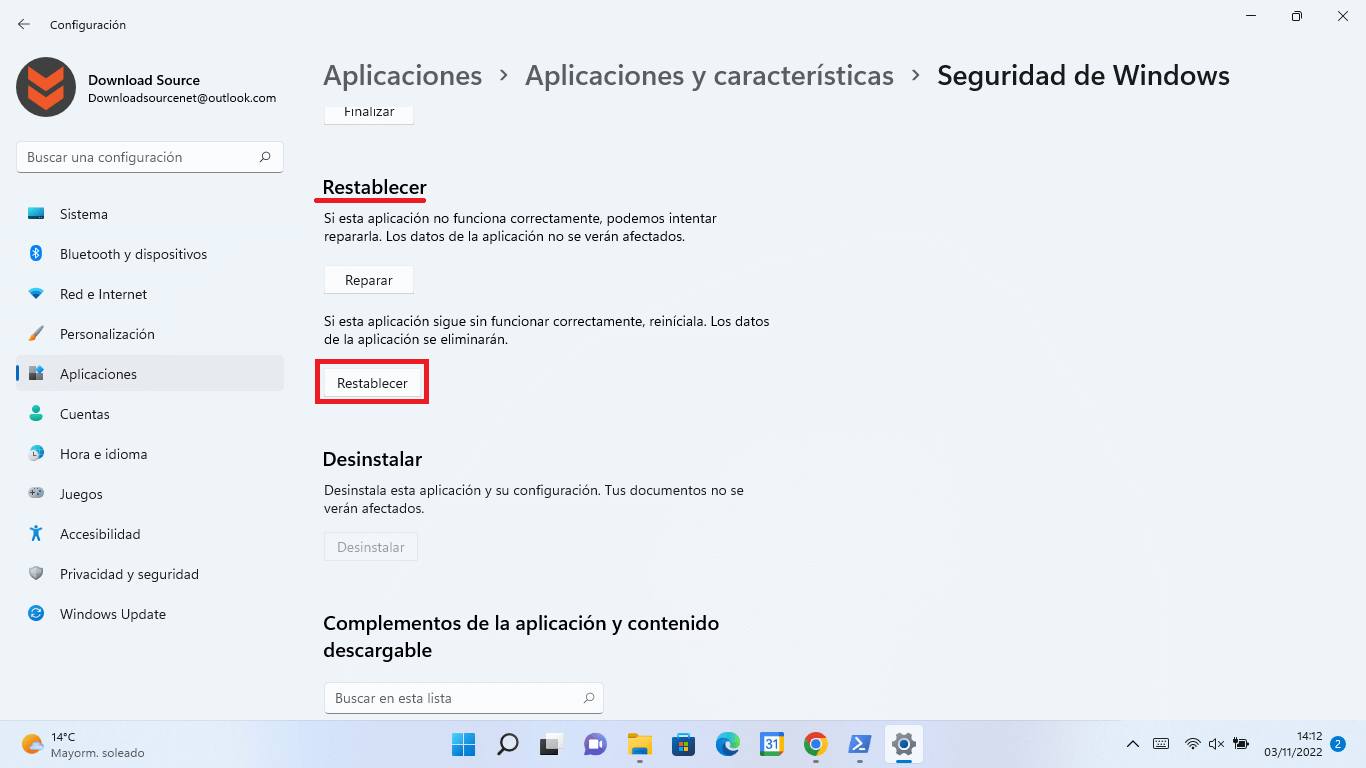Click the Seguridad de Windows page title
Screen dimensions: 1366x768
[1083, 76]
